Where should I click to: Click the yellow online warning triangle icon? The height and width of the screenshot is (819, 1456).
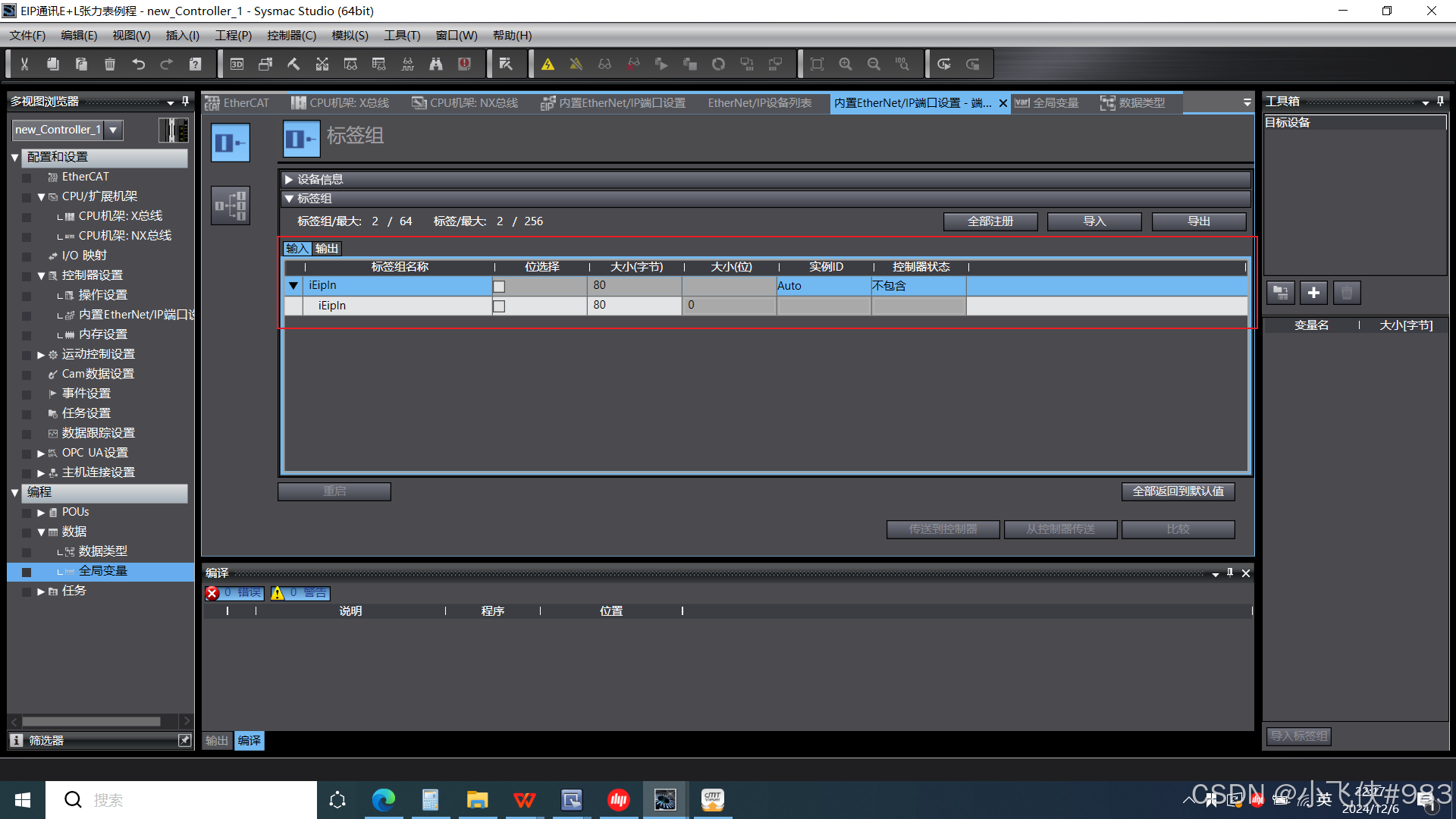coord(548,64)
